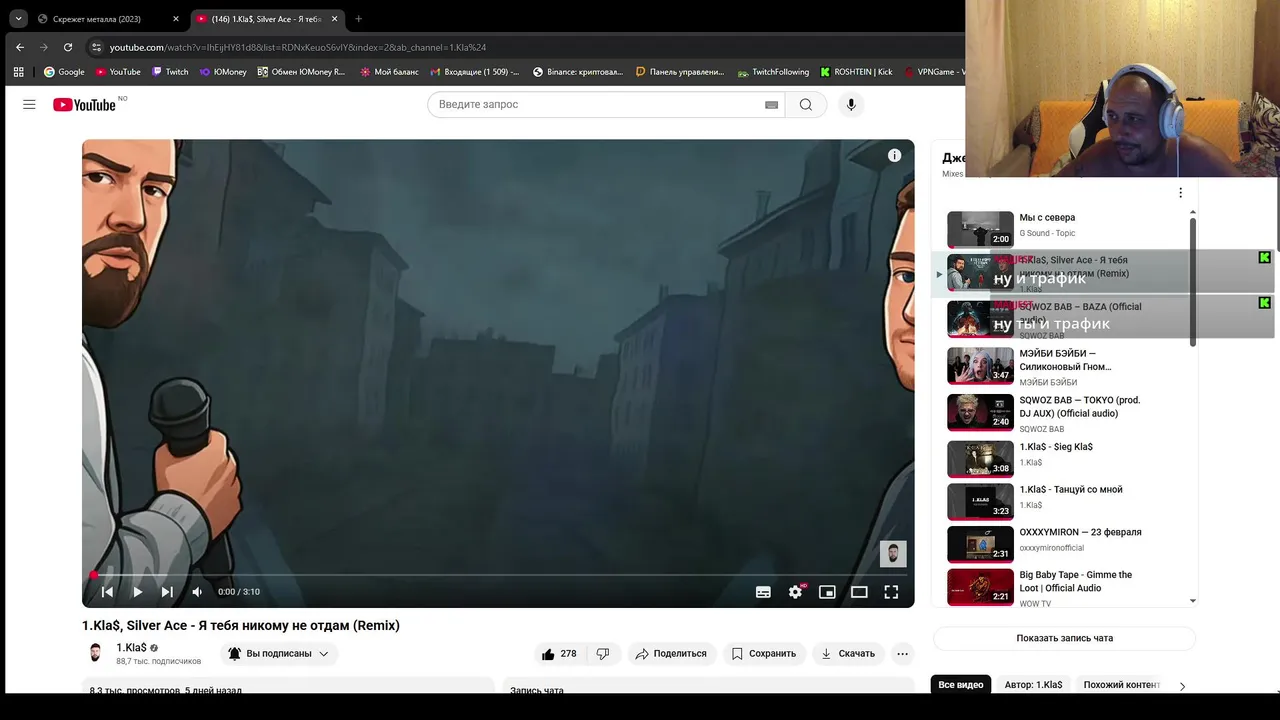This screenshot has width=1280, height=720.
Task: Play 'МЭЙБИ БЭЙБИ — Силиконовый Гном' in the playlist
Action: [1060, 366]
